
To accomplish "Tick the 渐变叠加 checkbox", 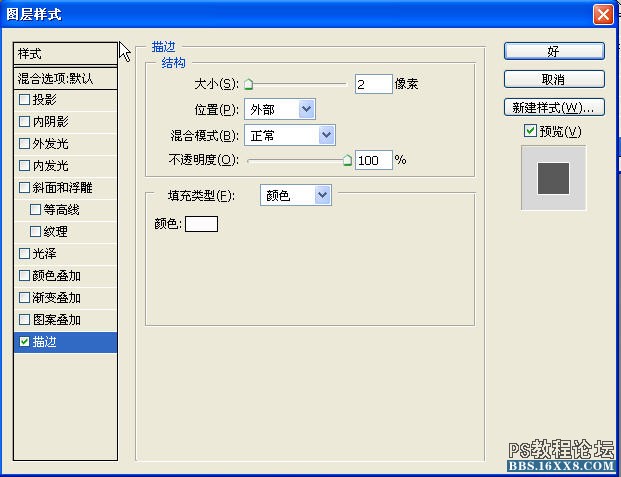I will coord(25,298).
